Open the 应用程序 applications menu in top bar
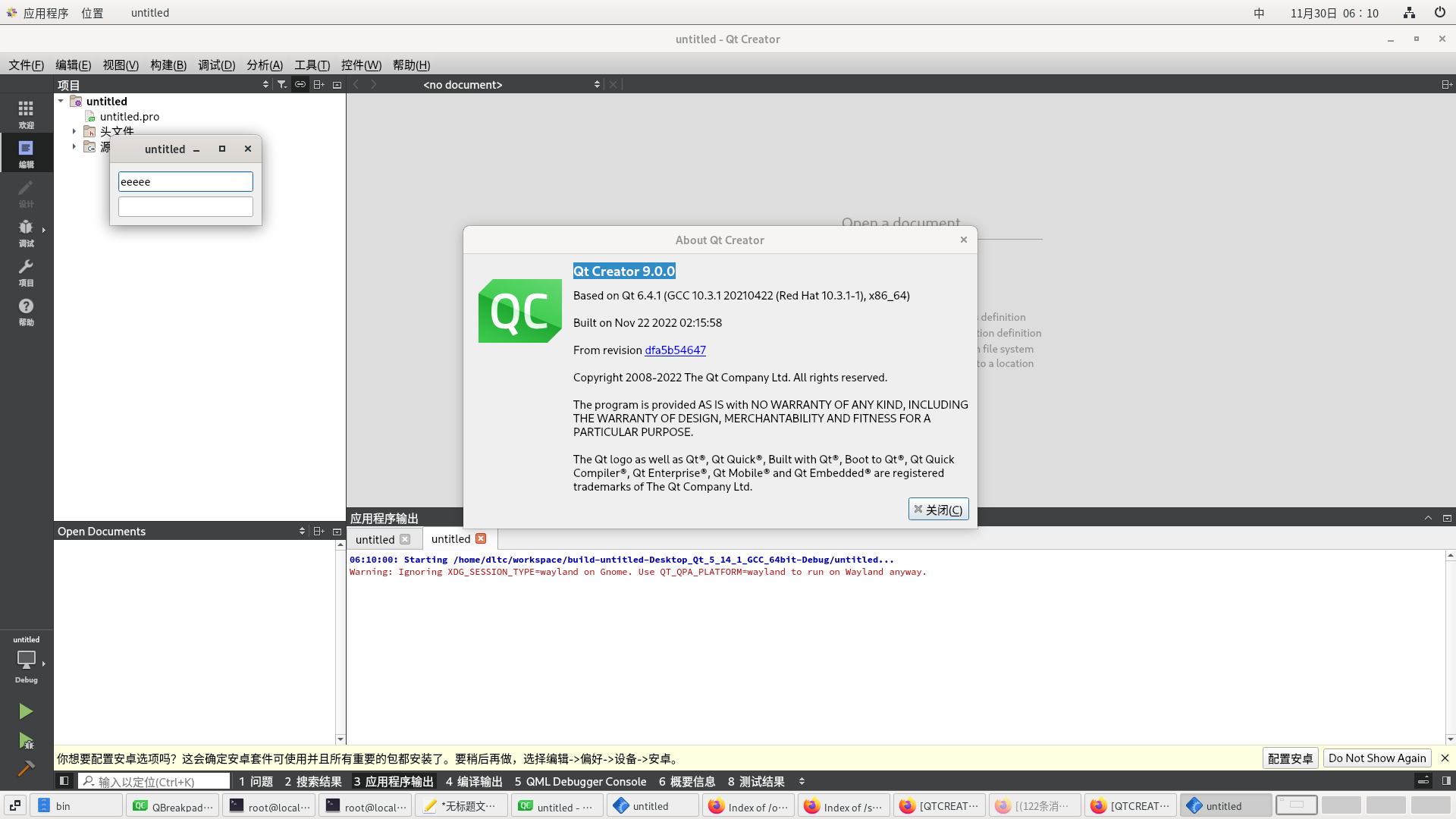This screenshot has width=1456, height=819. [38, 13]
